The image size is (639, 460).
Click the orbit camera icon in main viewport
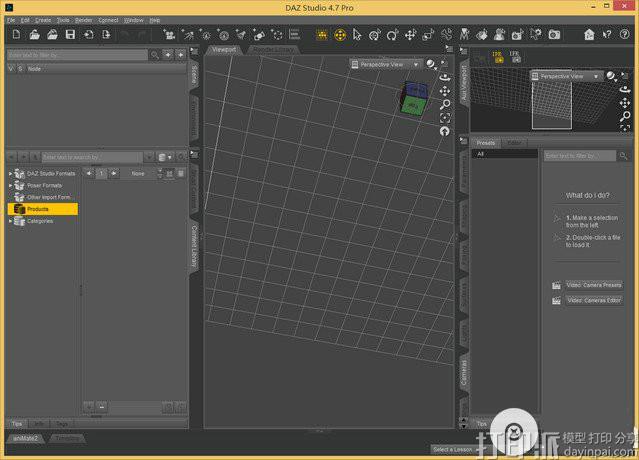coord(445,77)
